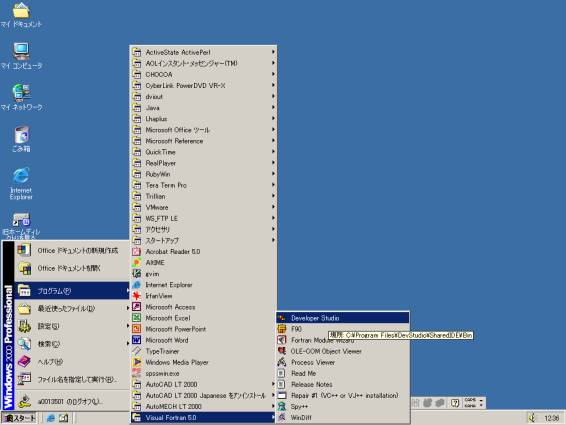Open Office ドキュメントの新規作成 entry
Viewport: 566px width, 425px height.
click(72, 250)
